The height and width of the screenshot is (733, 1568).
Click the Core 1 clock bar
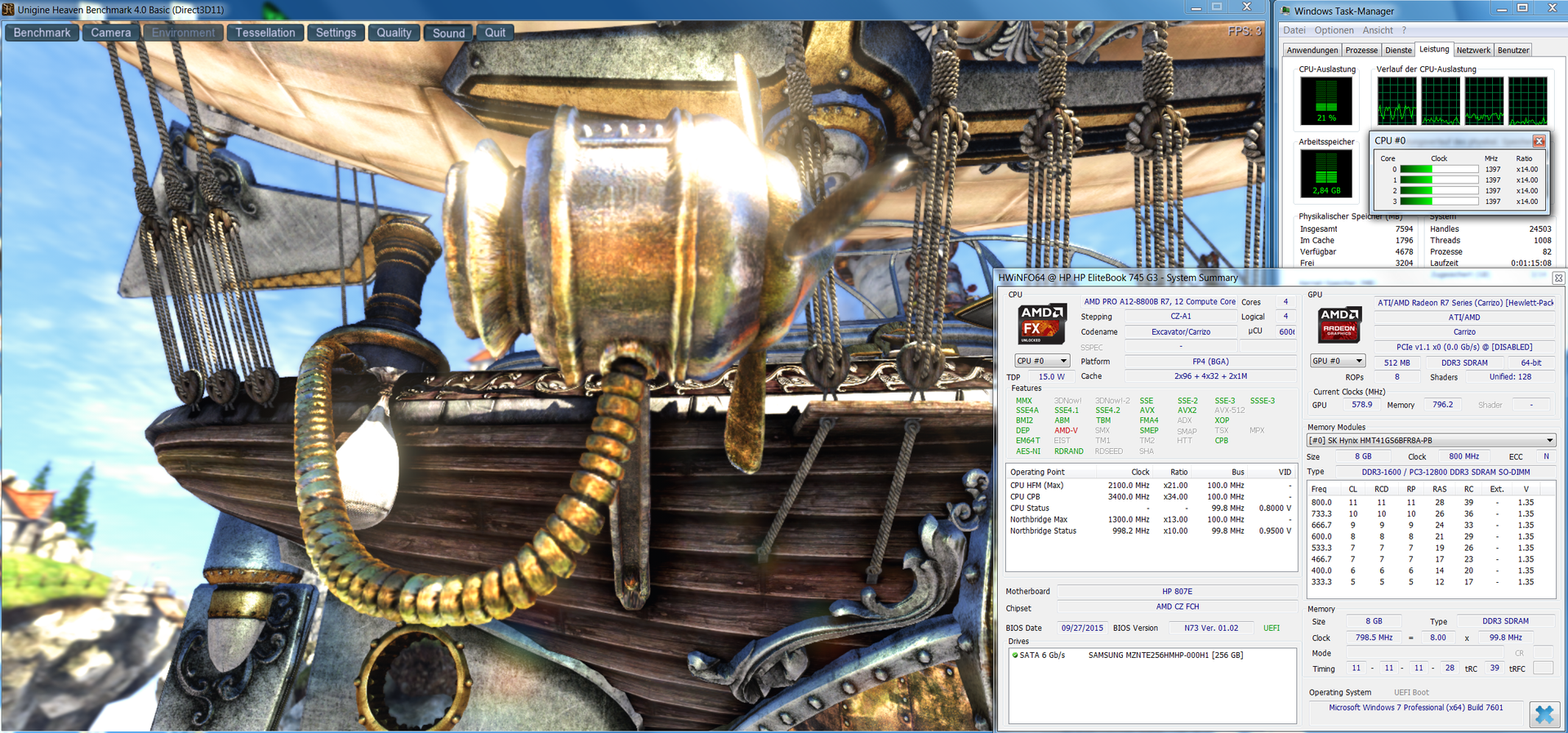click(1439, 180)
